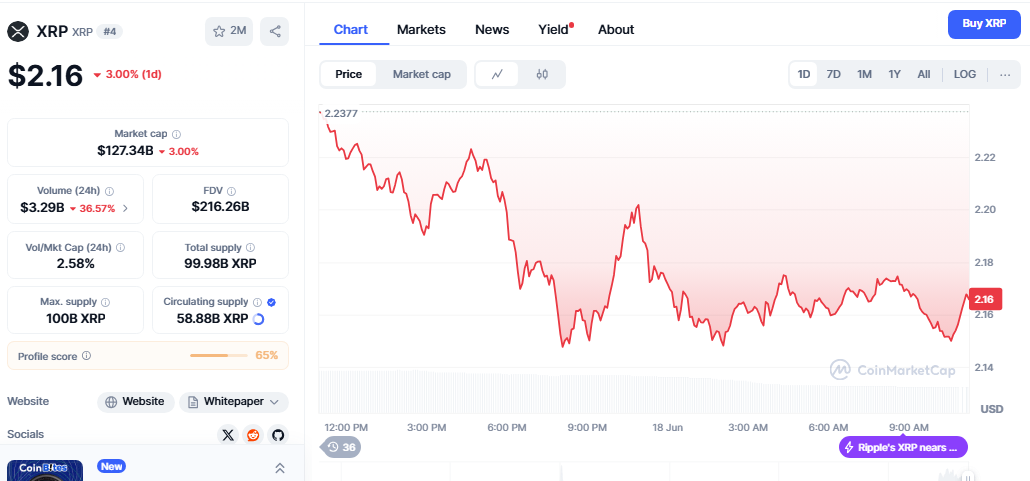Switch to the About tab
Screen dimensions: 1030x481
[616, 30]
